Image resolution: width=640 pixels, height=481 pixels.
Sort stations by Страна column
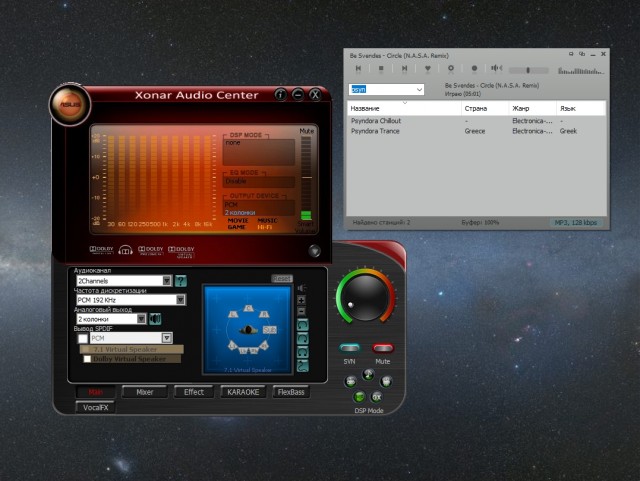click(485, 108)
